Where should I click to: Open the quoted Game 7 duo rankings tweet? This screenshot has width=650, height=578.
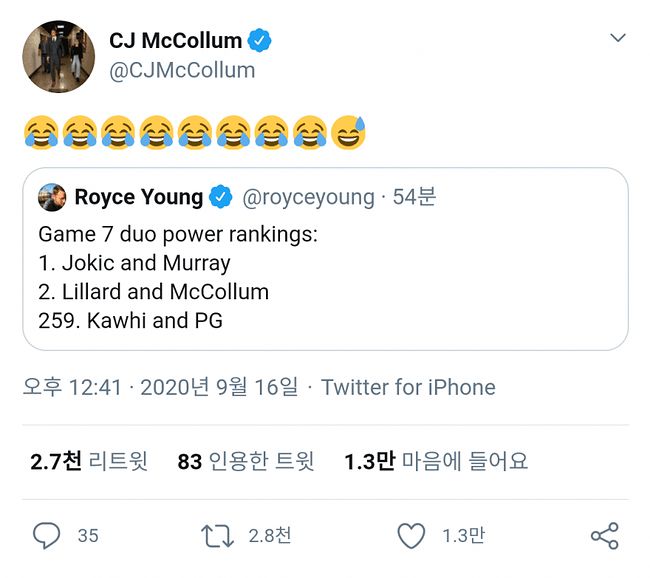[x=325, y=290]
